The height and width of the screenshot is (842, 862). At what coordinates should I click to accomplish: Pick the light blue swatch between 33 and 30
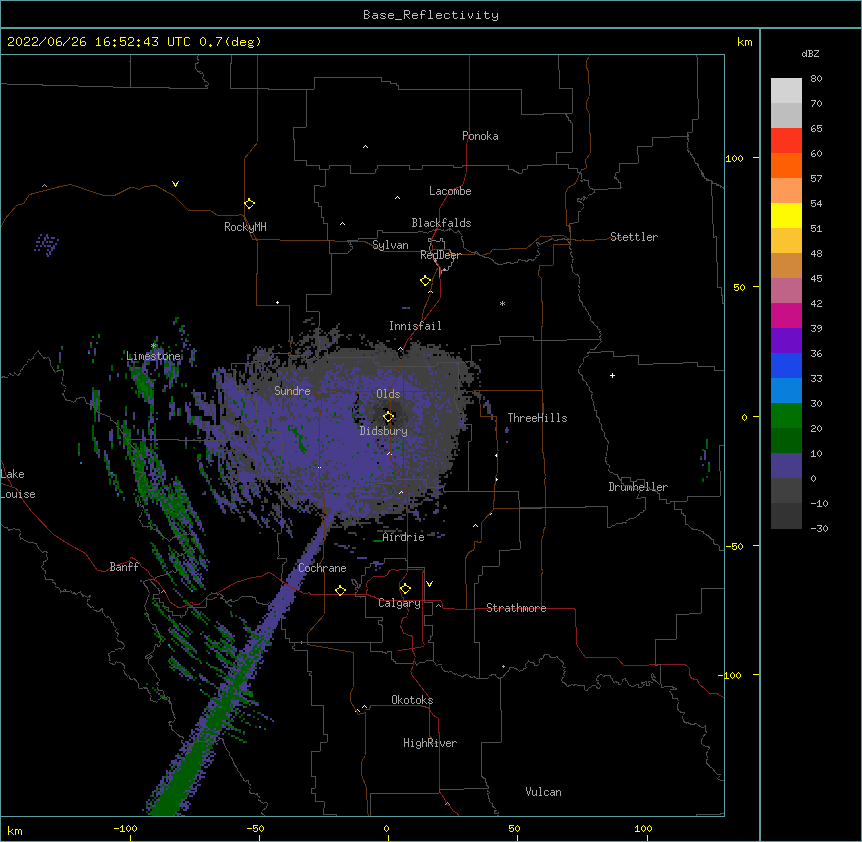(786, 391)
